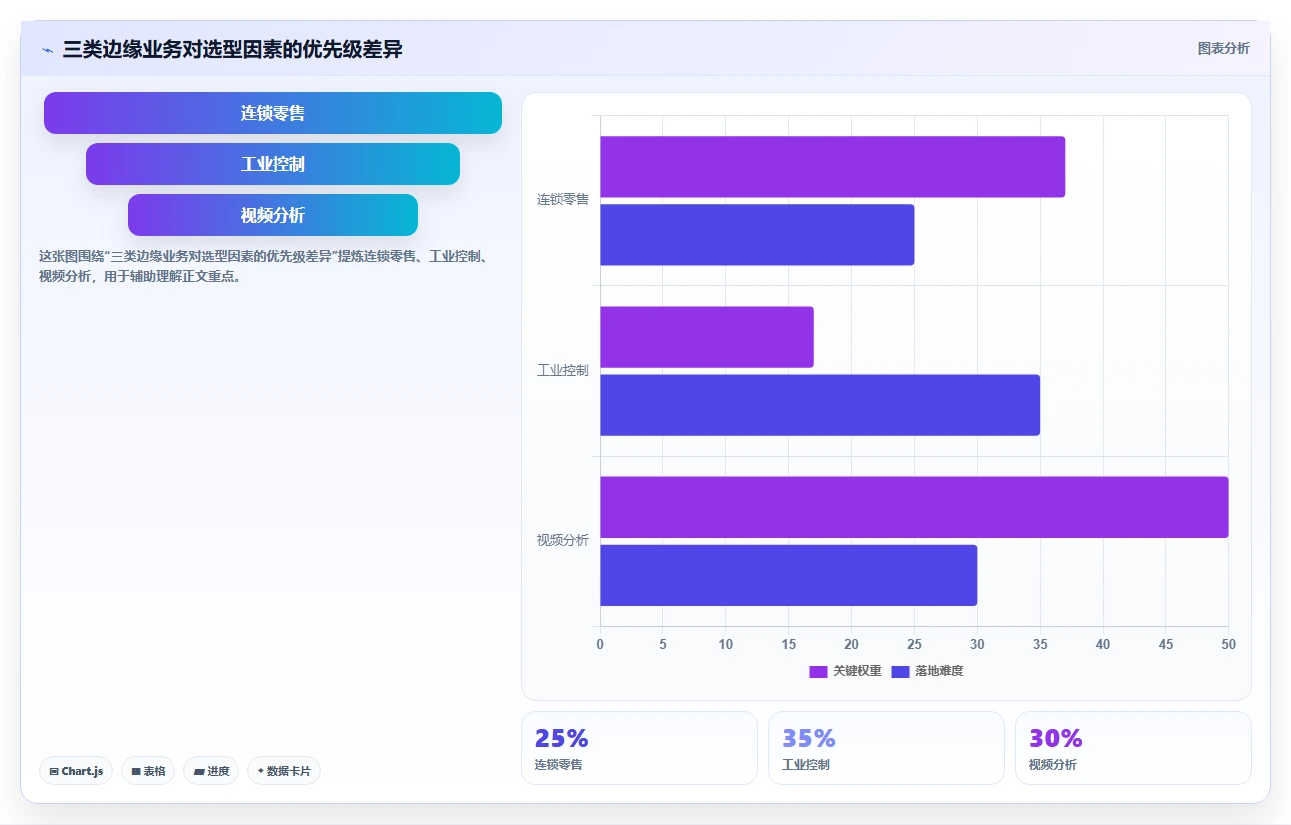Screen dimensions: 1291x825
Task: Click y-axis label 连锁零售 in chart
Action: point(563,200)
